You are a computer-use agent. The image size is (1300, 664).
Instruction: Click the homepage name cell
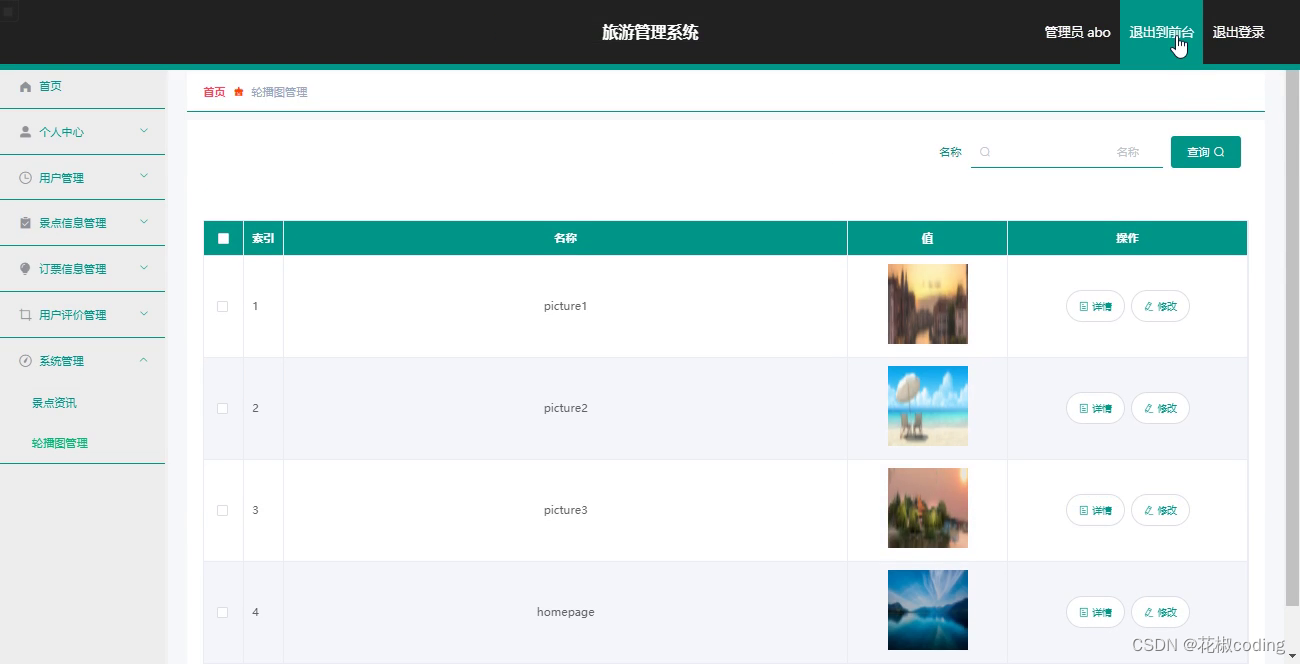click(565, 612)
